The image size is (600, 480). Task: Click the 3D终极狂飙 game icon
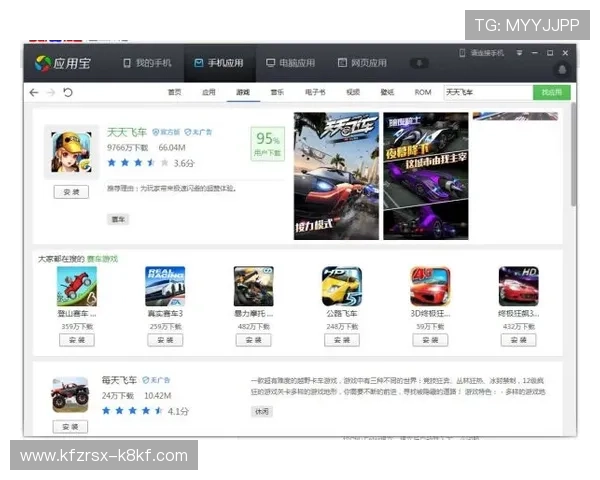point(430,286)
